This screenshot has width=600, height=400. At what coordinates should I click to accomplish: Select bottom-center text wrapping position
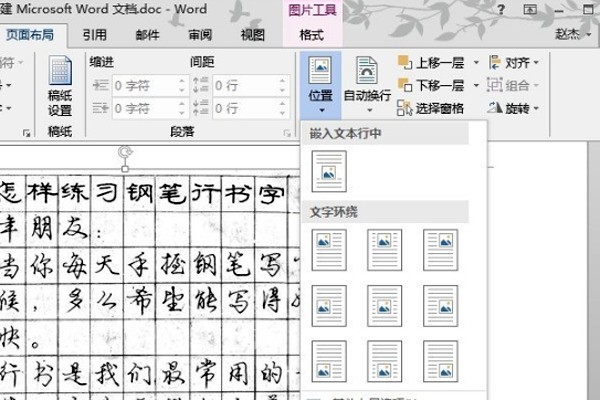(x=384, y=359)
